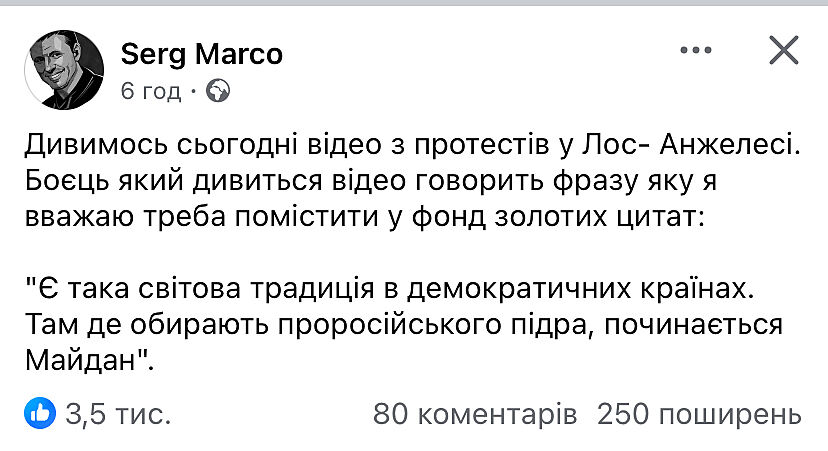Image resolution: width=828 pixels, height=451 pixels.
Task: Open the "80 коментарів" comments link
Action: (474, 413)
